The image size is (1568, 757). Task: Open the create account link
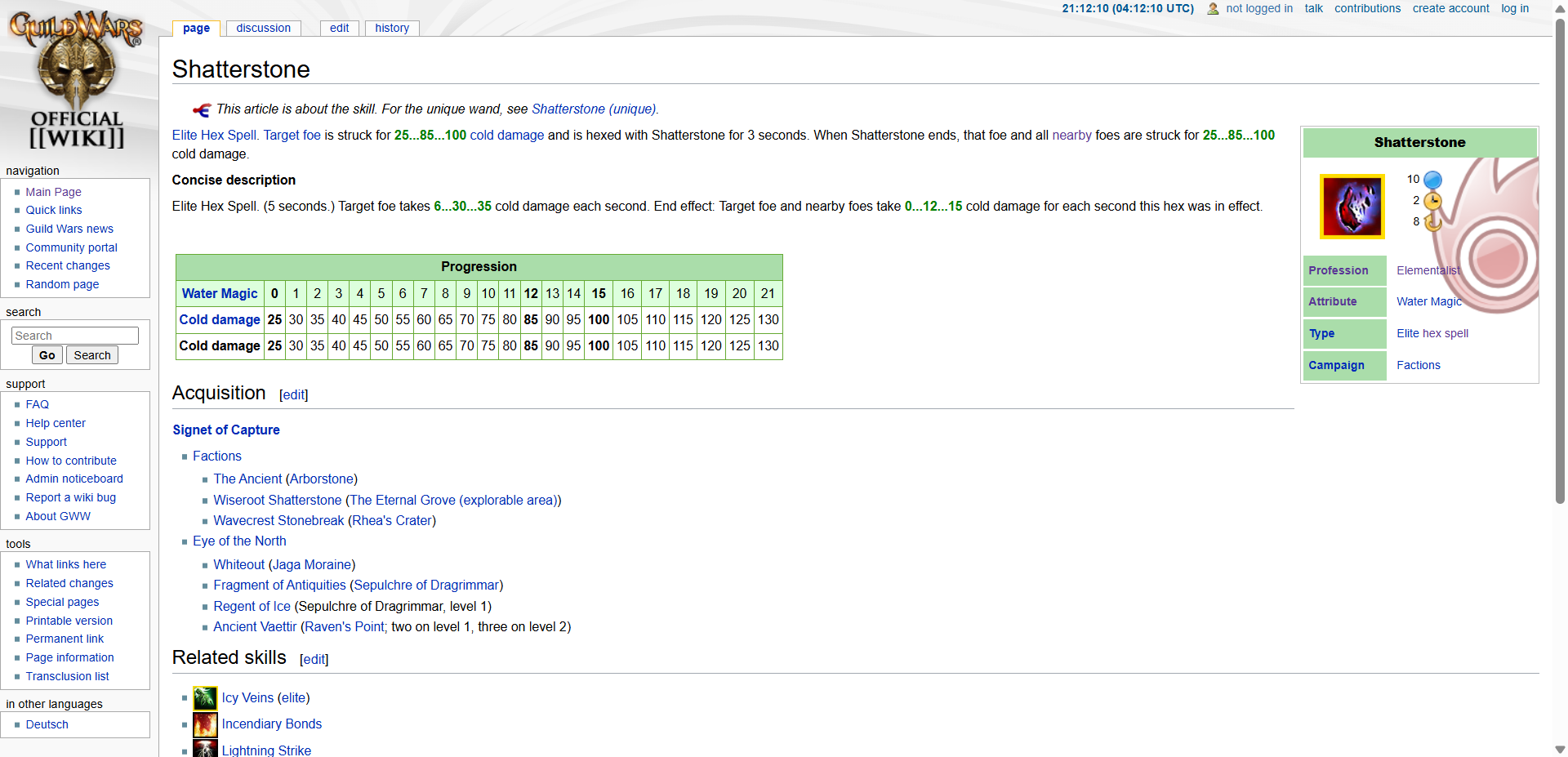click(x=1451, y=8)
